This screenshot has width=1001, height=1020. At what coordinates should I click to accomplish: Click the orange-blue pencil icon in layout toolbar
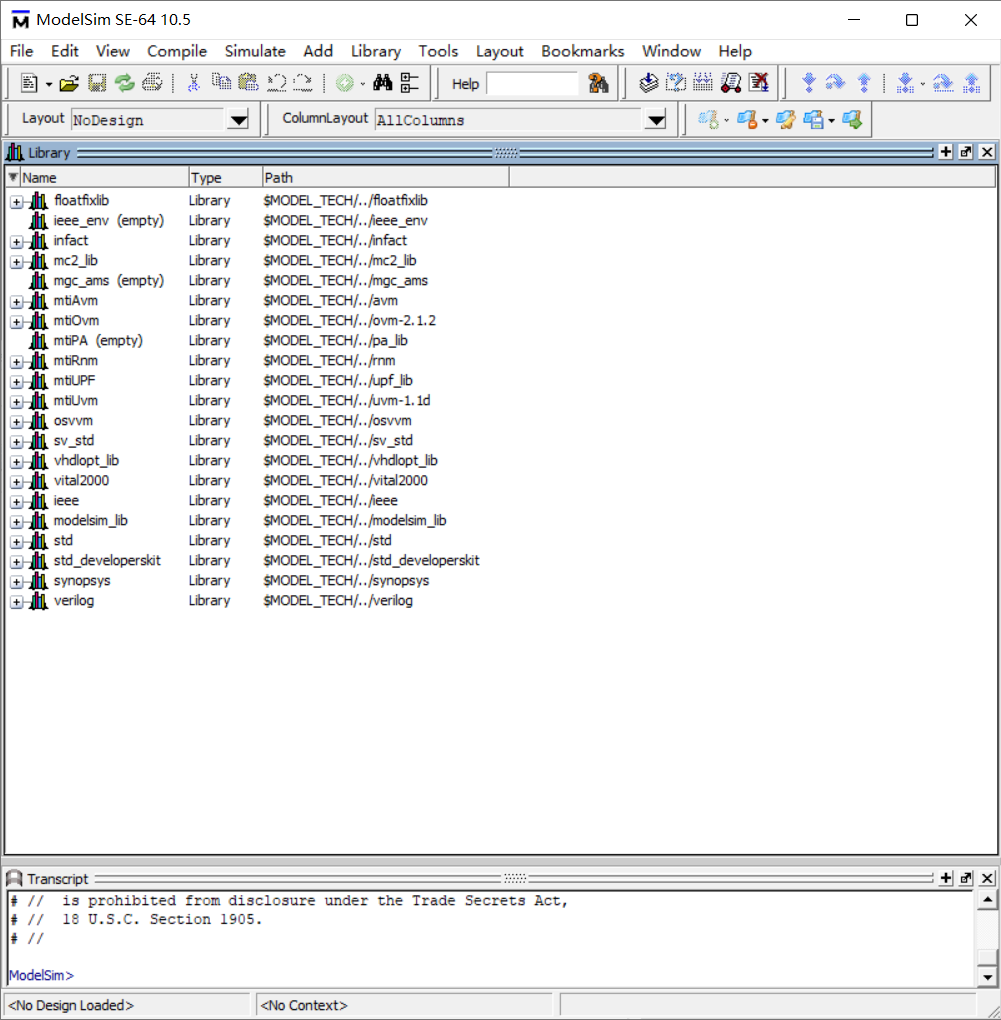(x=786, y=120)
